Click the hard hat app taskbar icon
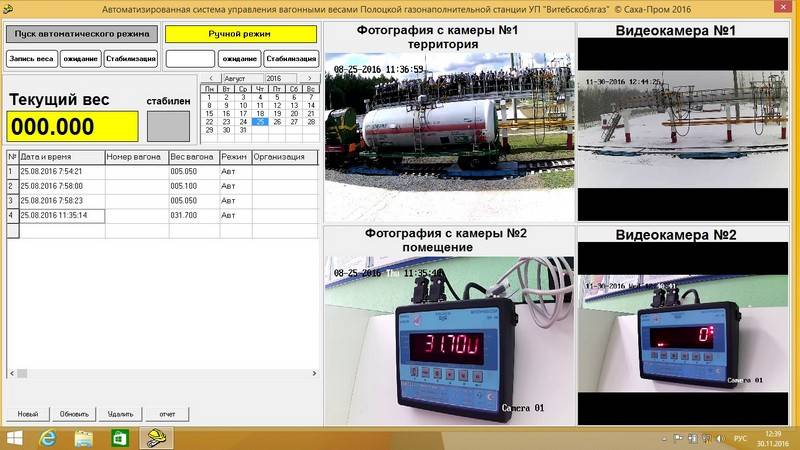Image resolution: width=800 pixels, height=450 pixels. click(x=157, y=438)
